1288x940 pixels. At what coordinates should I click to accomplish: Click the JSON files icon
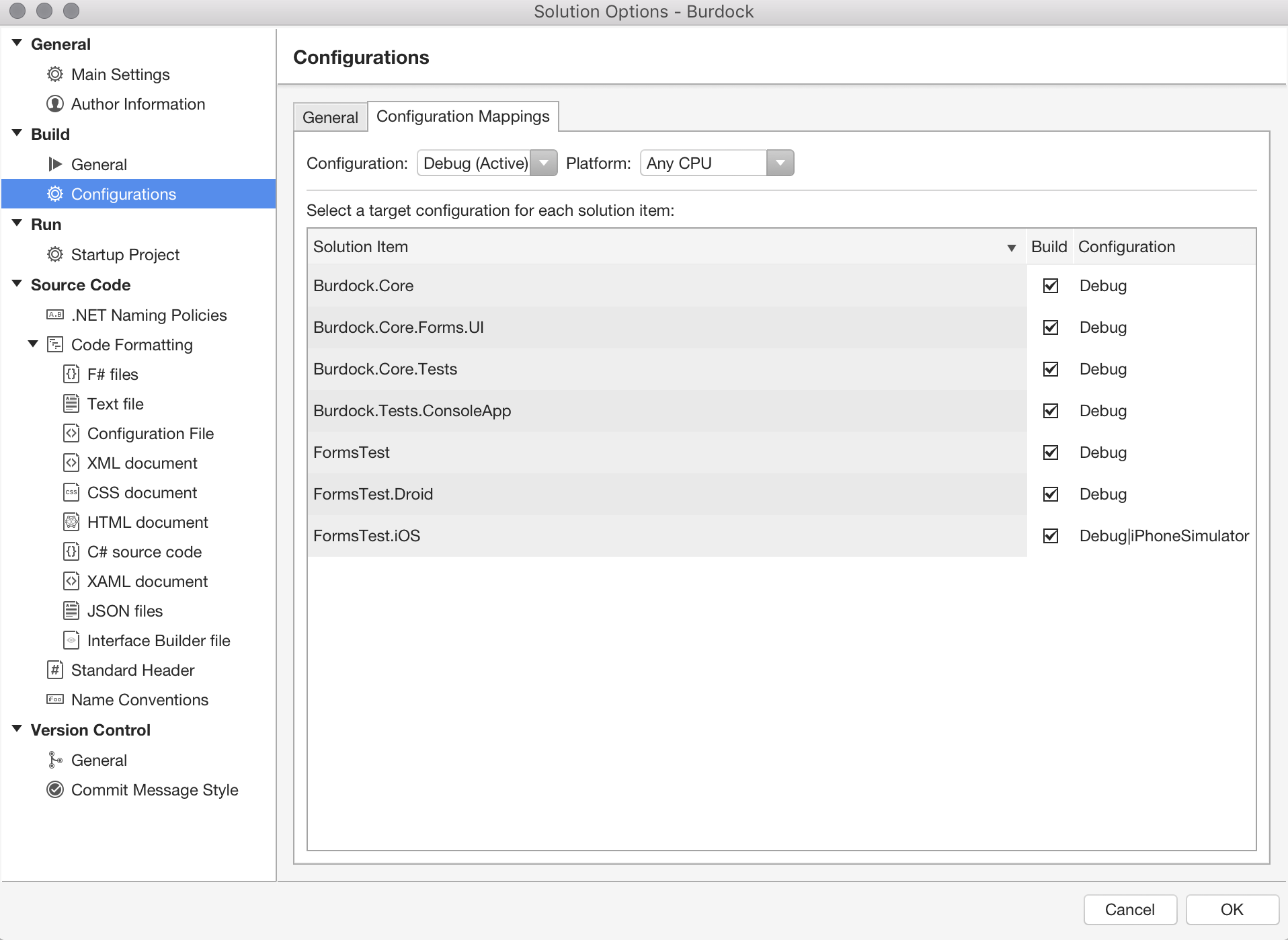(x=71, y=611)
